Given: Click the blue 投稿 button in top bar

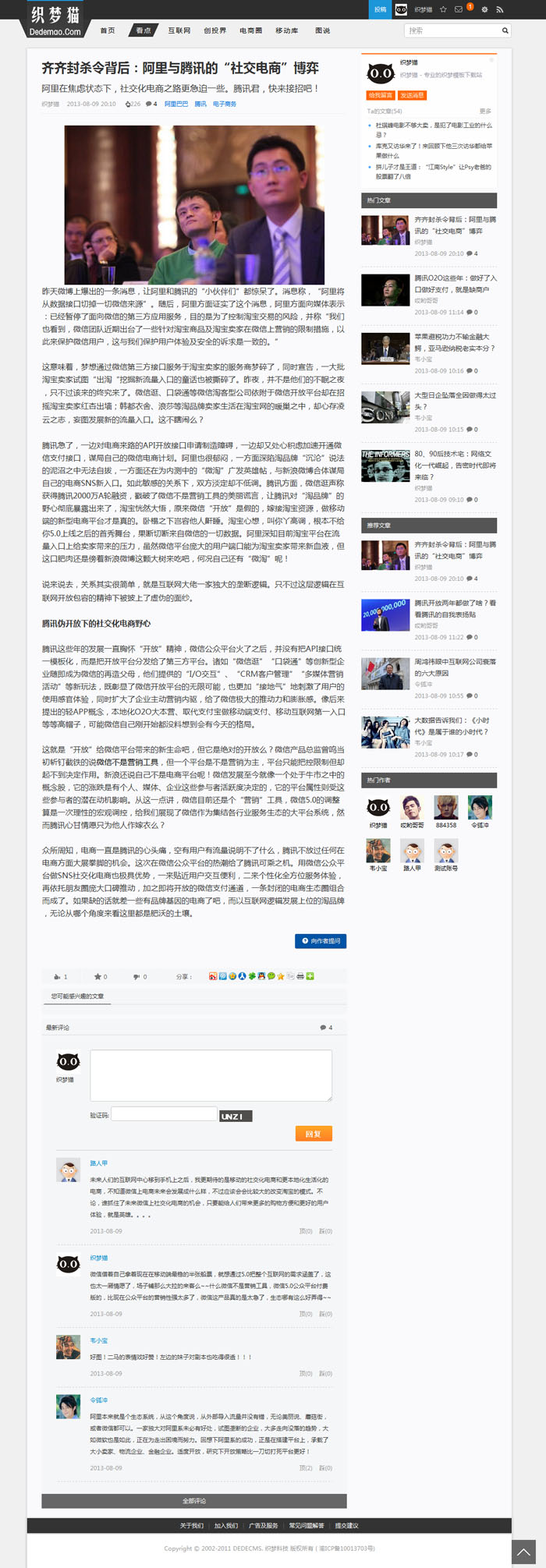Looking at the screenshot, I should 380,9.
